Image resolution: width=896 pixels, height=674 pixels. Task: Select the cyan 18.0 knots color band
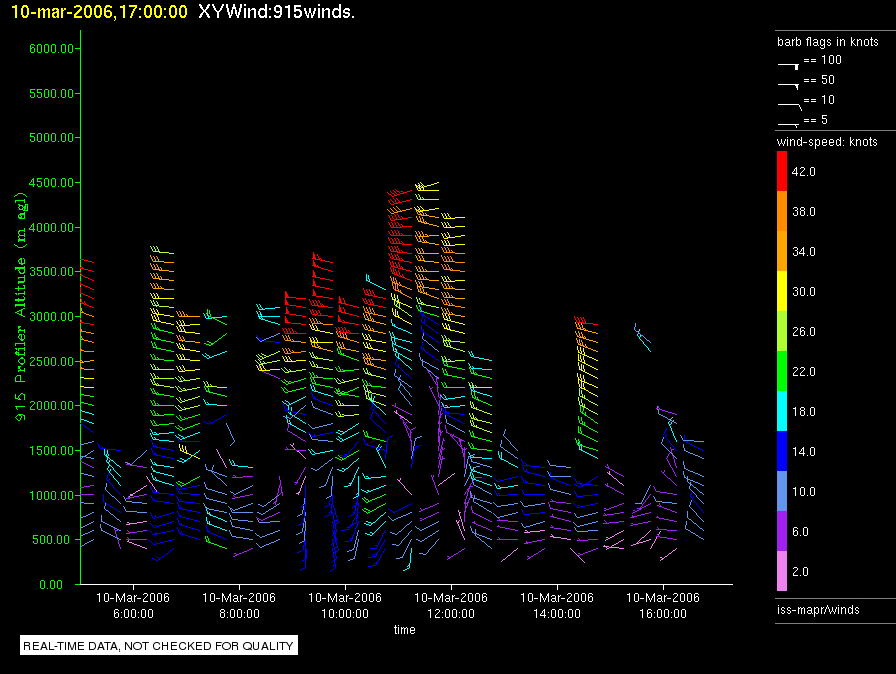point(783,411)
